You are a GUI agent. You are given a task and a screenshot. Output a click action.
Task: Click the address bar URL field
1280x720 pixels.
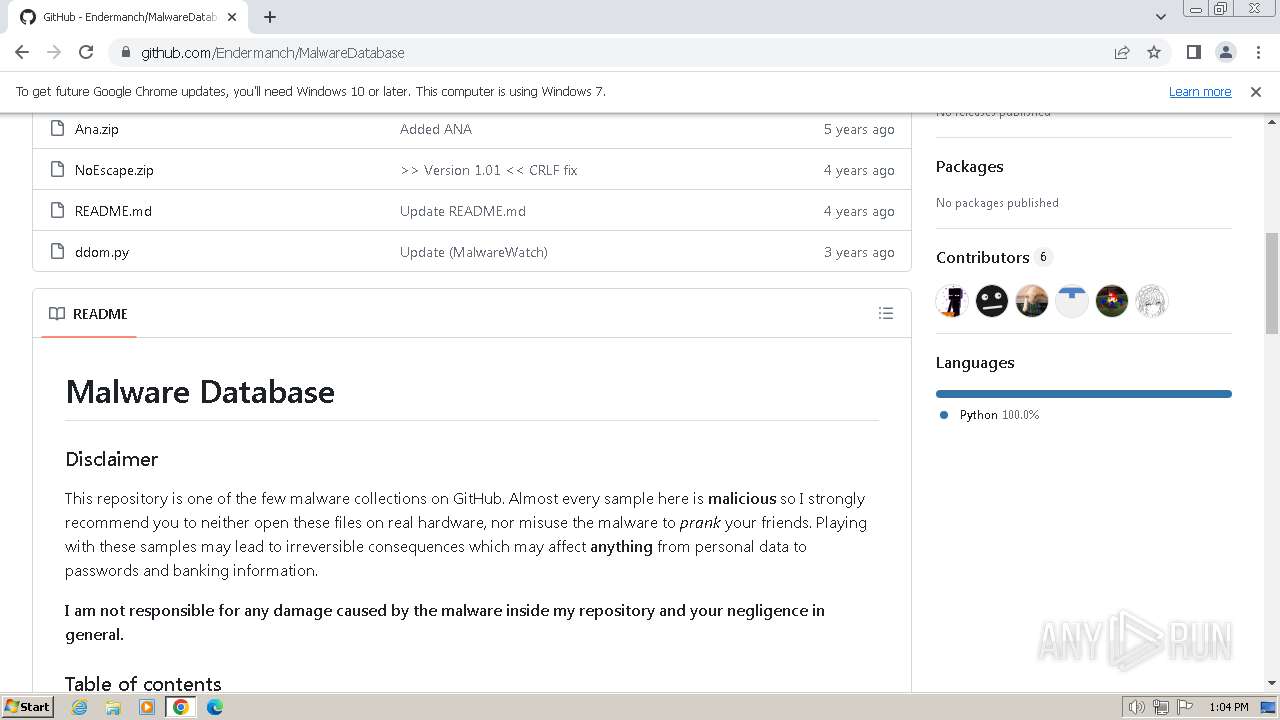click(x=600, y=52)
